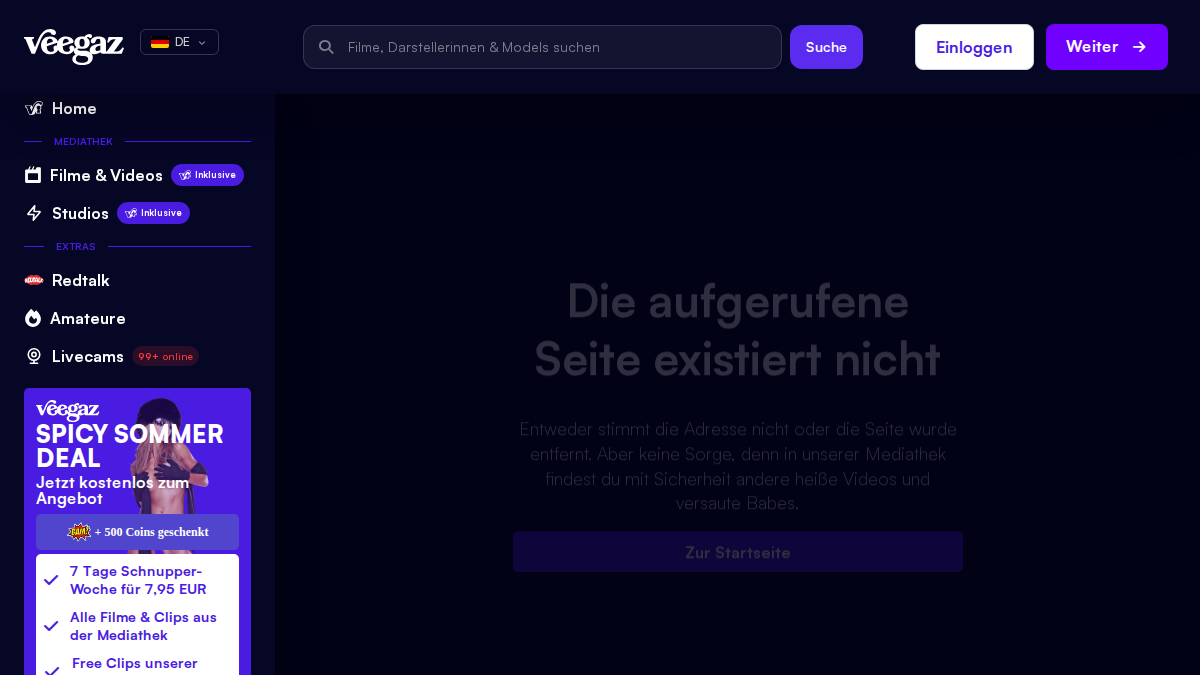Click the arrow icon in Weiter button
The width and height of the screenshot is (1200, 675).
point(1139,47)
